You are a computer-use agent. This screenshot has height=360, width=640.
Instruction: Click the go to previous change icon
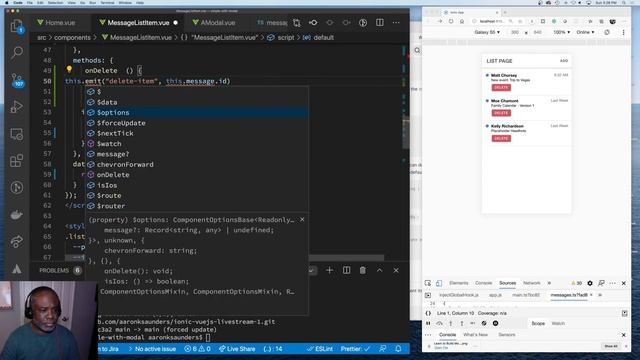coord(313,23)
